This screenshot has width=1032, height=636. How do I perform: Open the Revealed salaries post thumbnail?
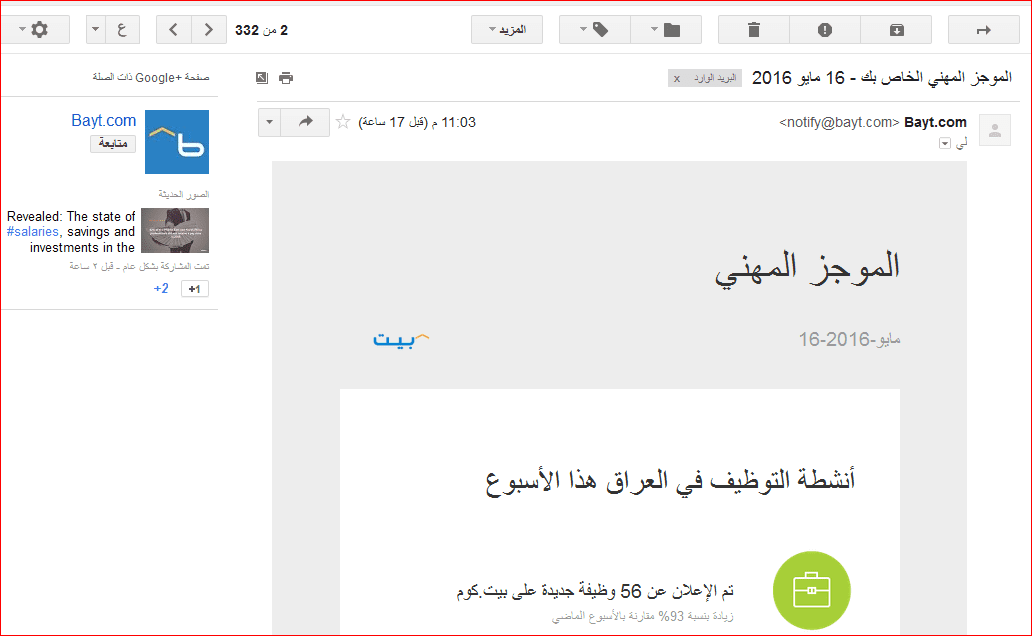[x=175, y=230]
